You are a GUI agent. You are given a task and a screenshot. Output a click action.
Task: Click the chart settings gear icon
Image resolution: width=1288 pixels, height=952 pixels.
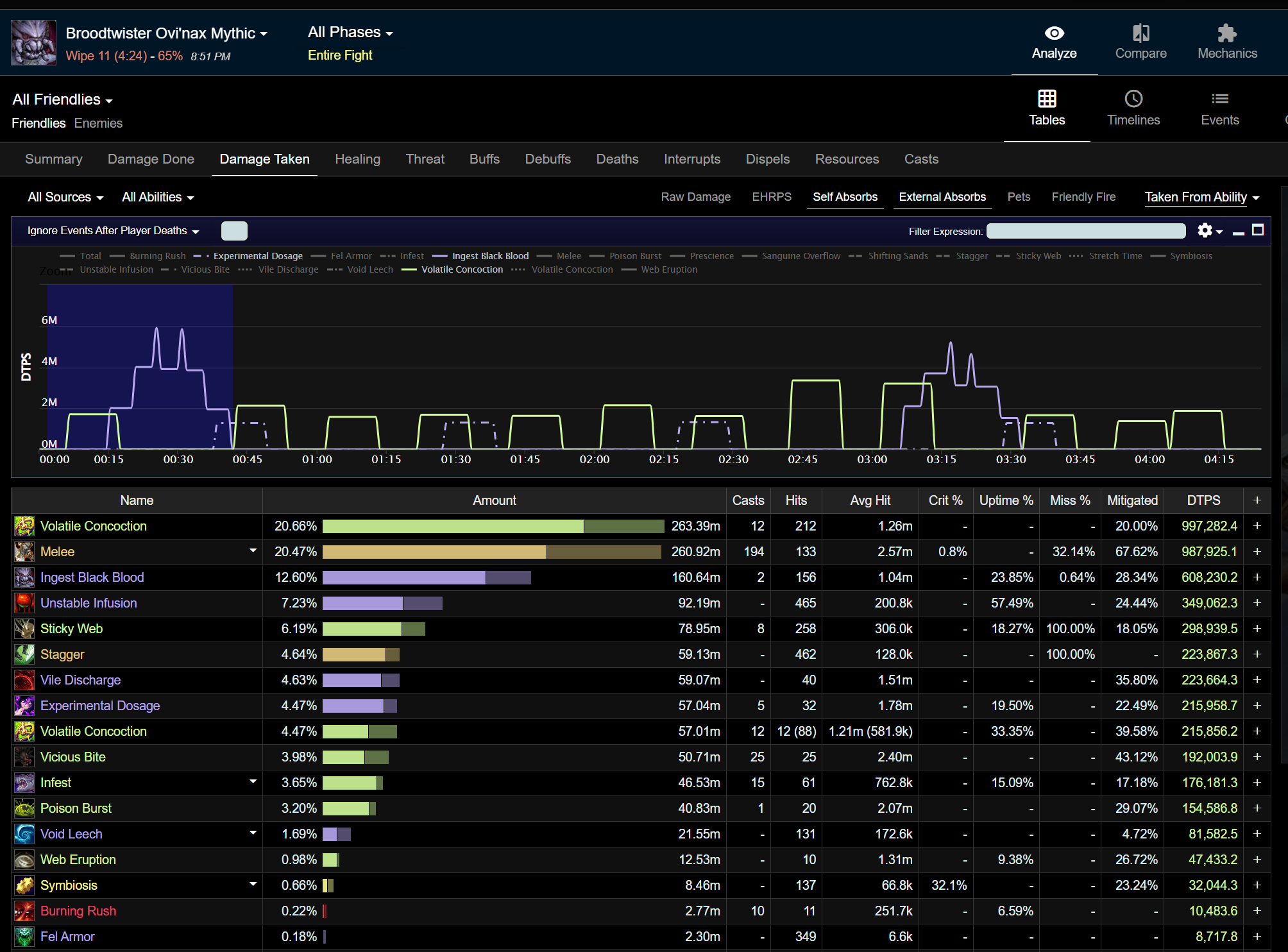click(1205, 231)
